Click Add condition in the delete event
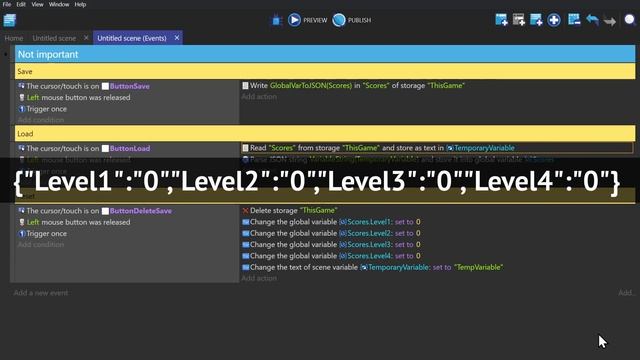640x360 pixels. pos(41,244)
